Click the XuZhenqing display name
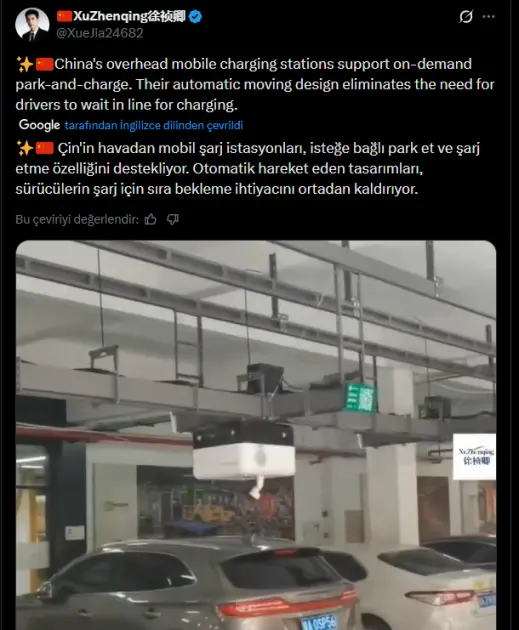This screenshot has height=630, width=519. pyautogui.click(x=129, y=16)
